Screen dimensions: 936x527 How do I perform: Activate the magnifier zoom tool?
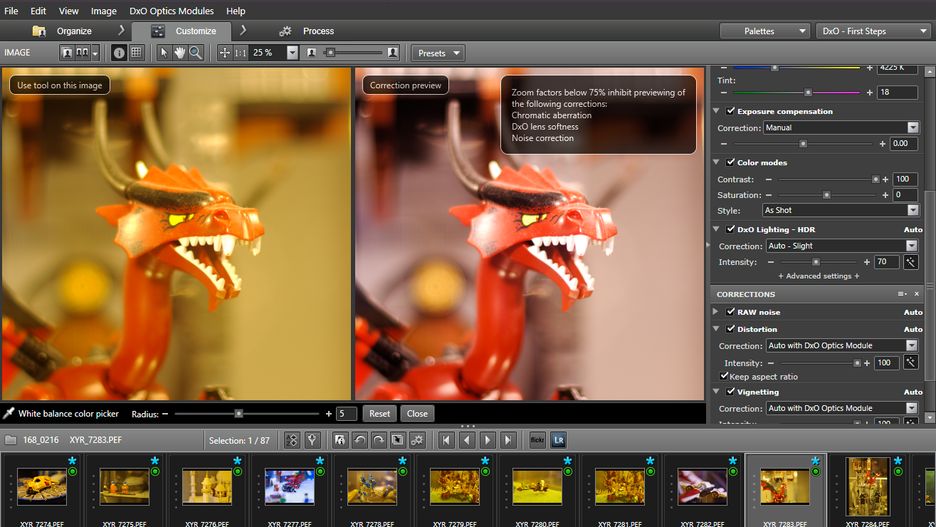[x=196, y=53]
